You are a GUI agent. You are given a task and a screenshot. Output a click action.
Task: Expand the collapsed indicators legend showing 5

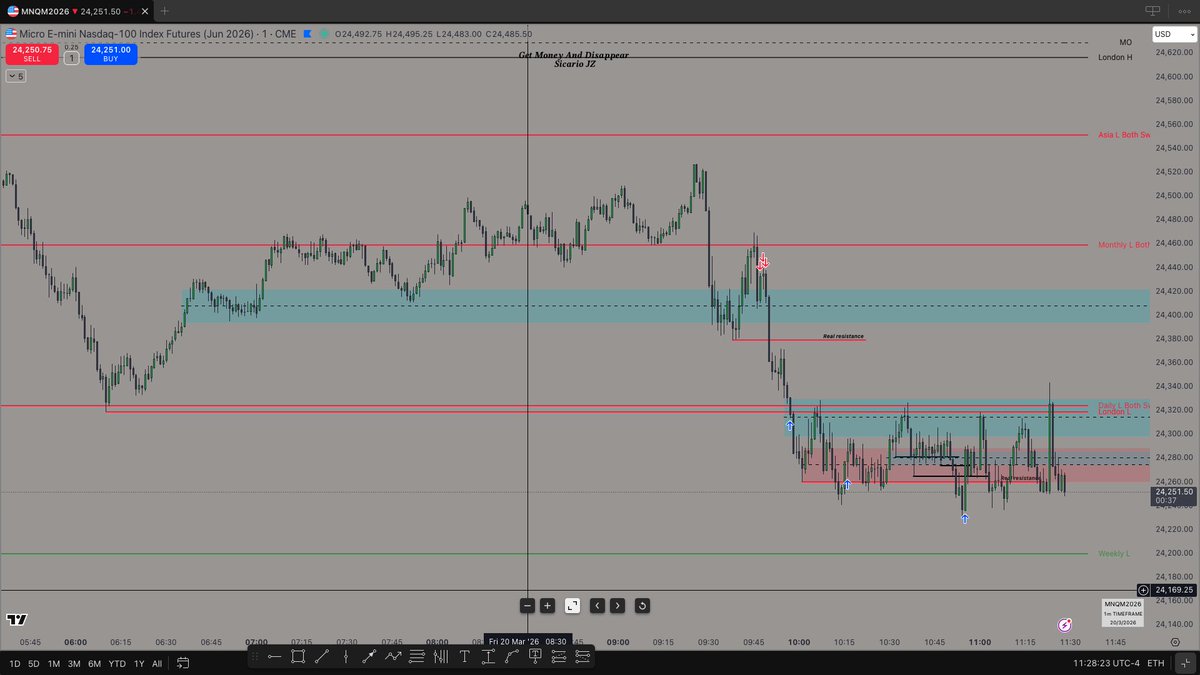[x=15, y=76]
